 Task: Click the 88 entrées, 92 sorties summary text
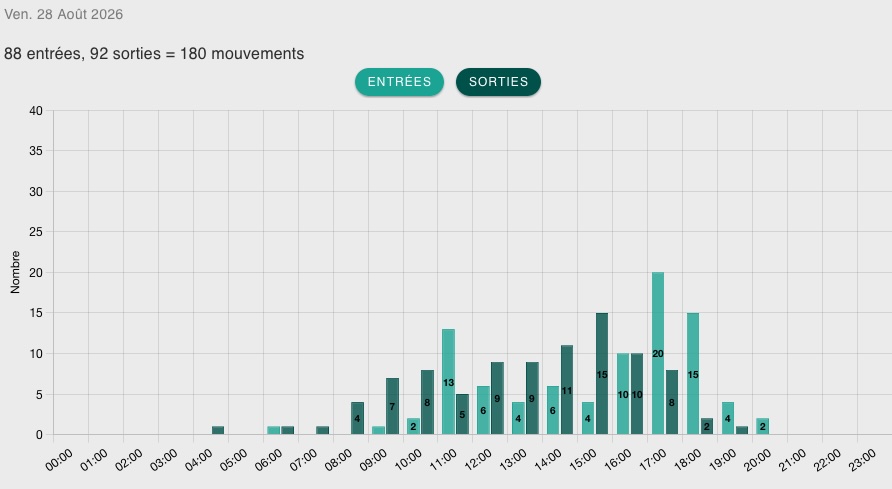154,53
